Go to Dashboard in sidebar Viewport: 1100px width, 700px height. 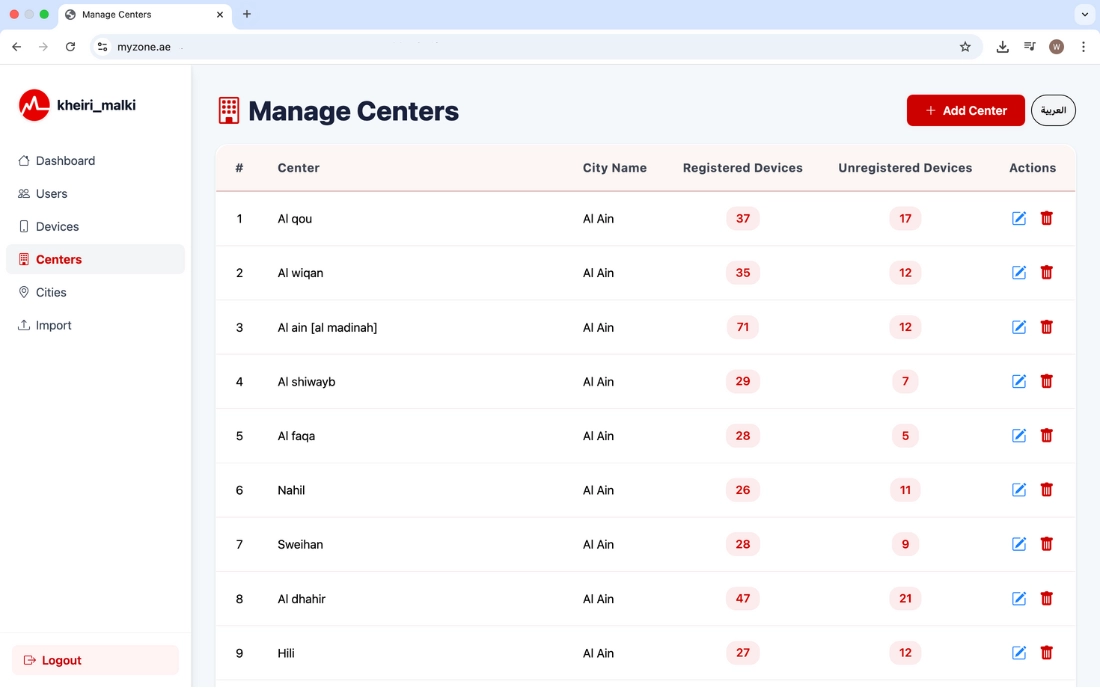(65, 161)
